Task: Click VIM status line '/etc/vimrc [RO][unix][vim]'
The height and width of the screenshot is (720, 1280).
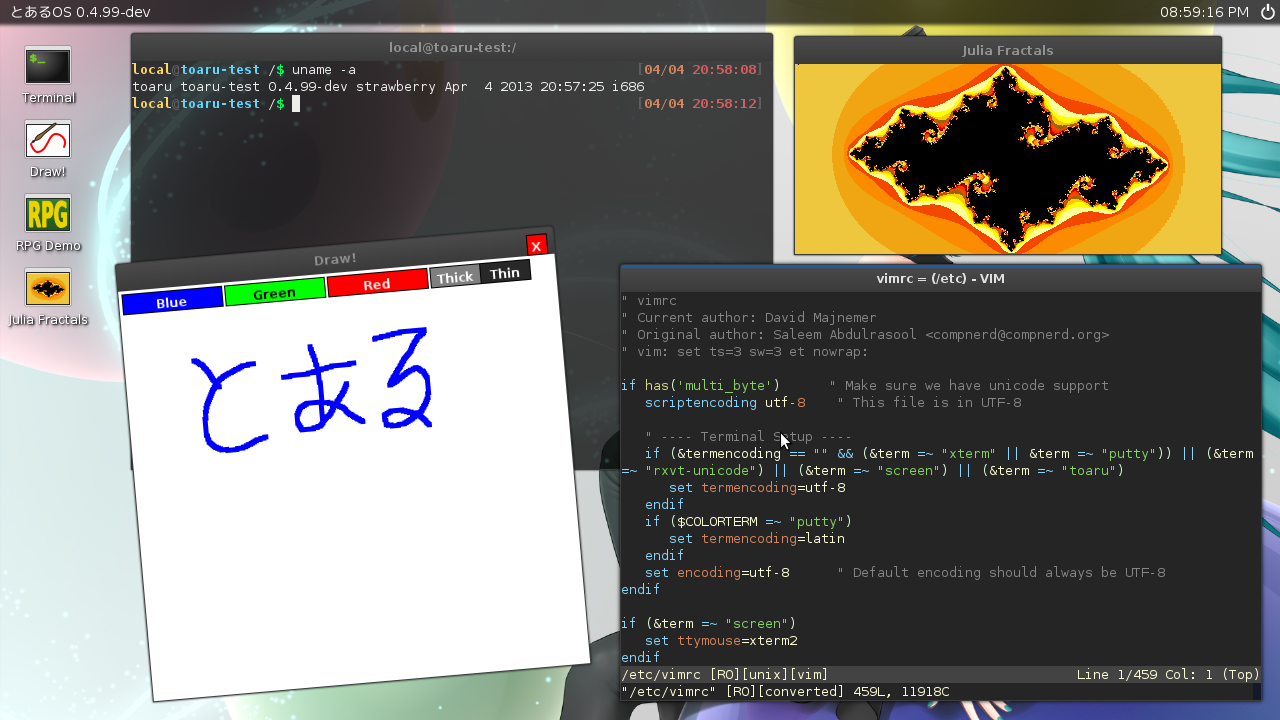Action: click(x=725, y=675)
